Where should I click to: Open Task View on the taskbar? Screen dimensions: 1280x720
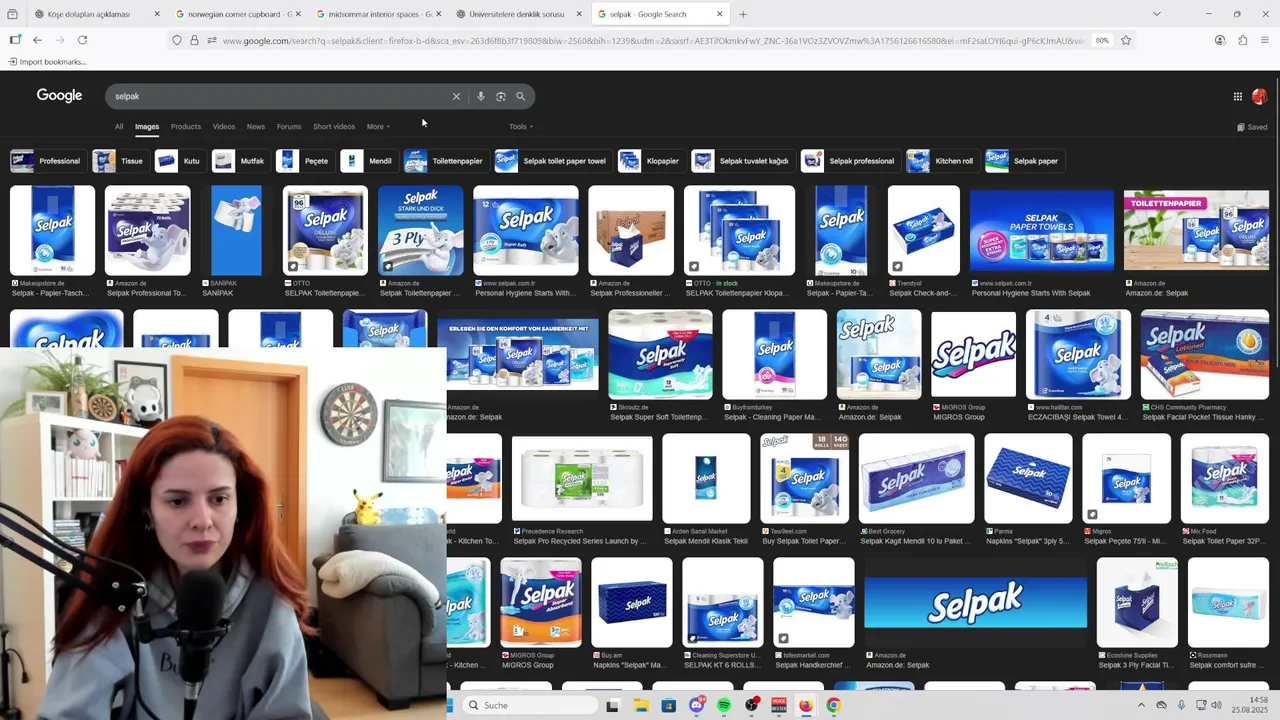click(x=613, y=705)
